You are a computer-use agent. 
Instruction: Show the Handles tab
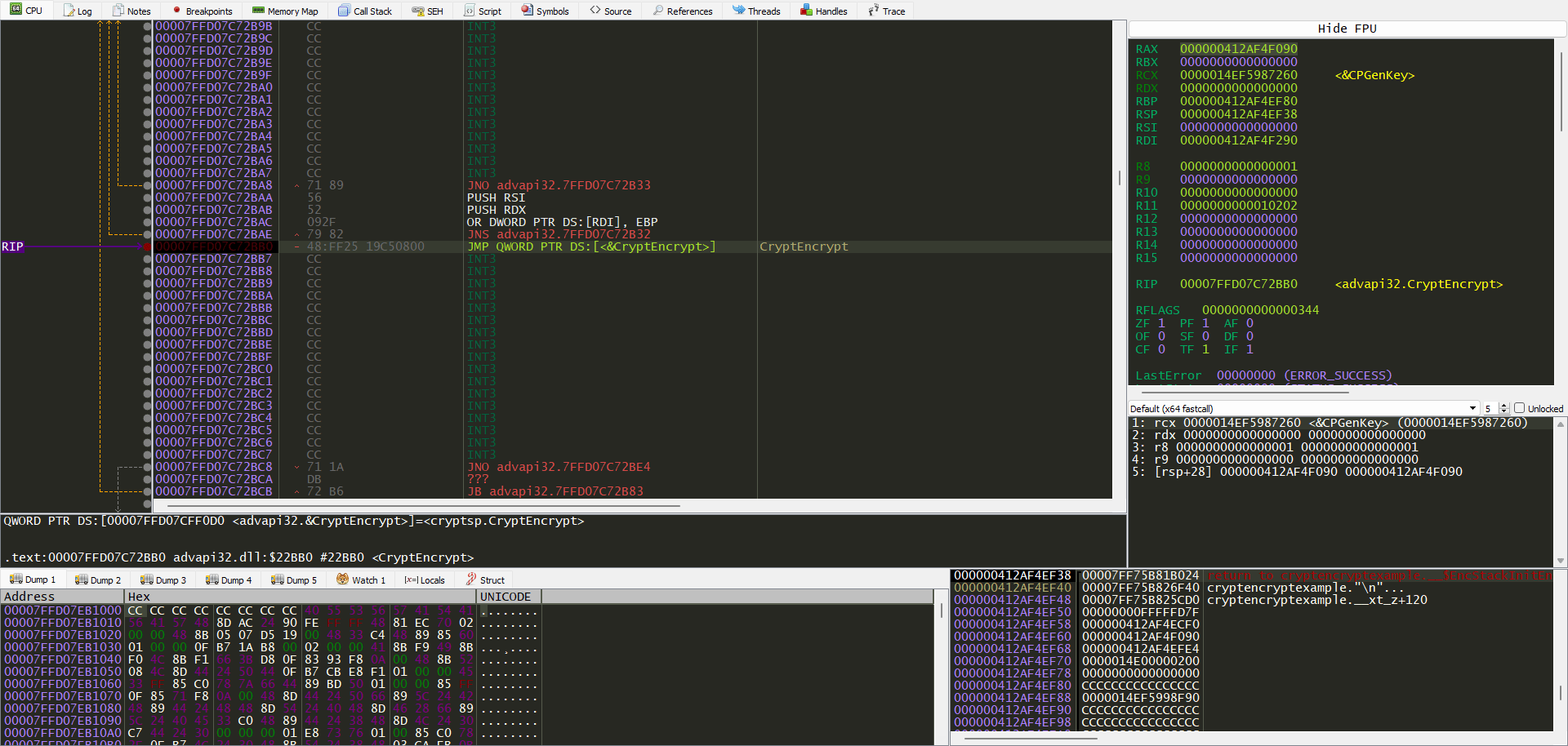click(824, 11)
